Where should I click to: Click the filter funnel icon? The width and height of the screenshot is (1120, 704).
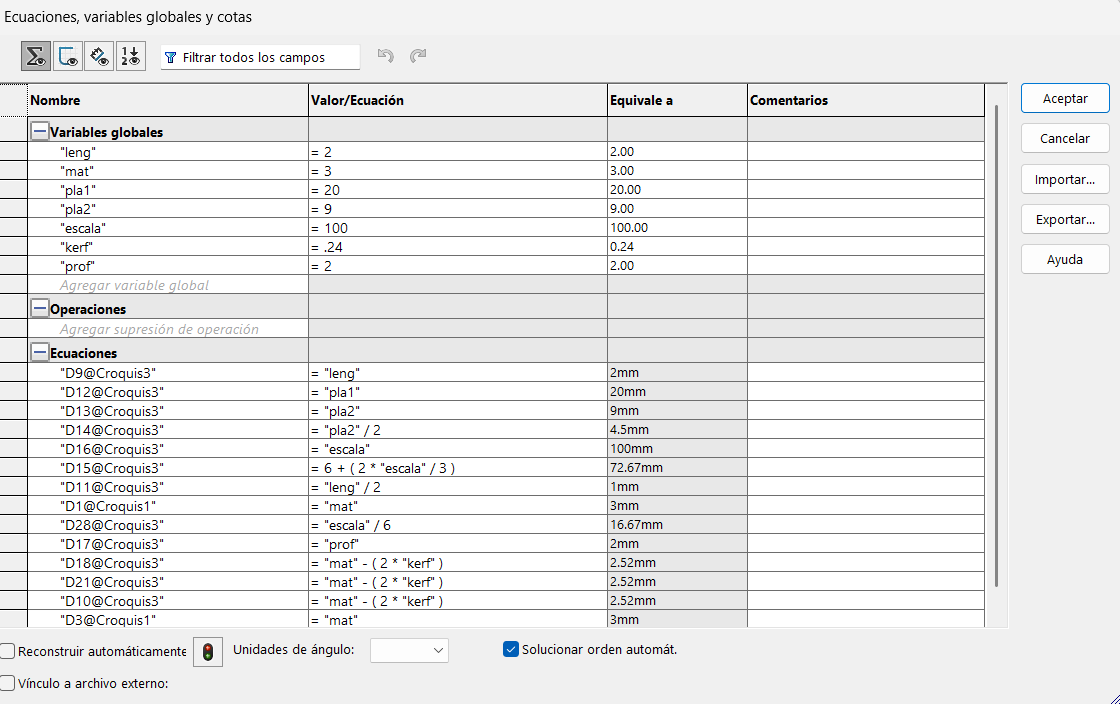click(170, 58)
